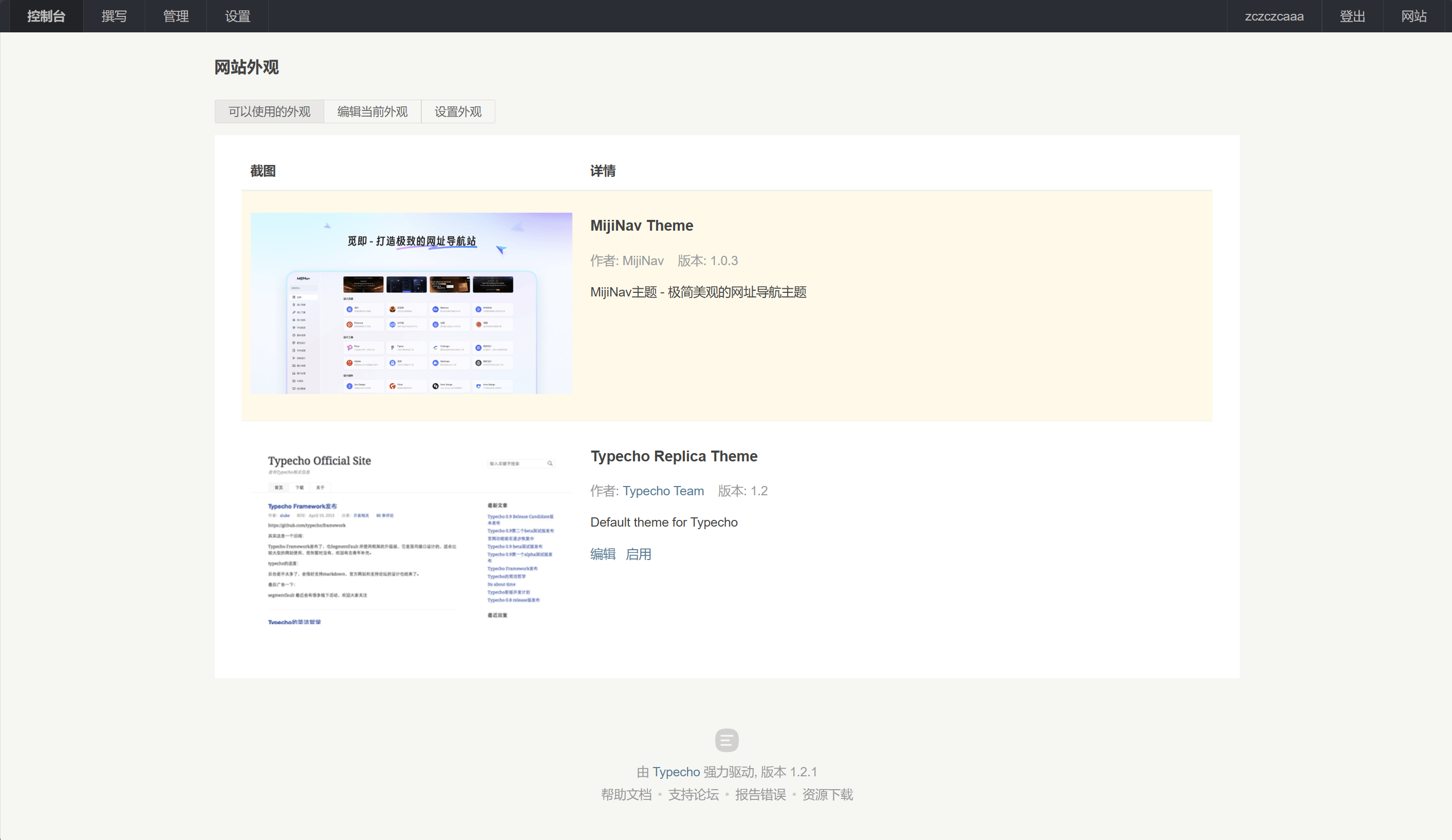Visit the site using the 网站 link
The image size is (1452, 840).
(1413, 16)
